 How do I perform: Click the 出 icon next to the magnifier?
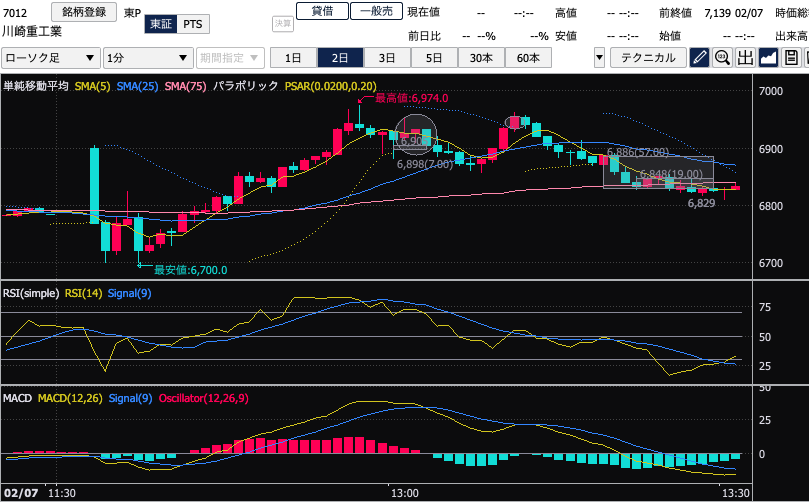[x=745, y=58]
